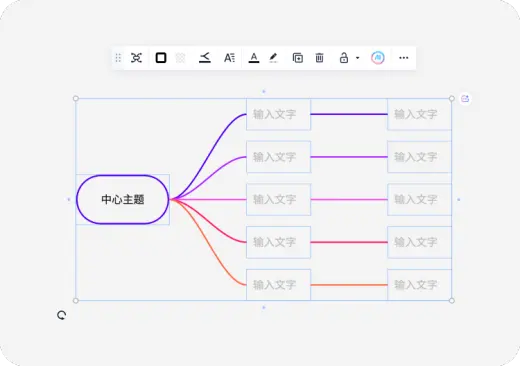Open the transparent fill color swatch

click(180, 58)
